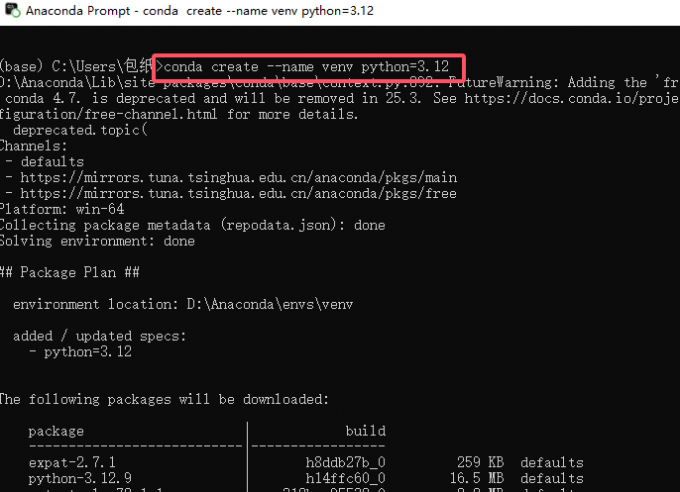Click the 'expat-2.7.1' package name
Image resolution: width=680 pixels, height=492 pixels.
click(x=72, y=462)
